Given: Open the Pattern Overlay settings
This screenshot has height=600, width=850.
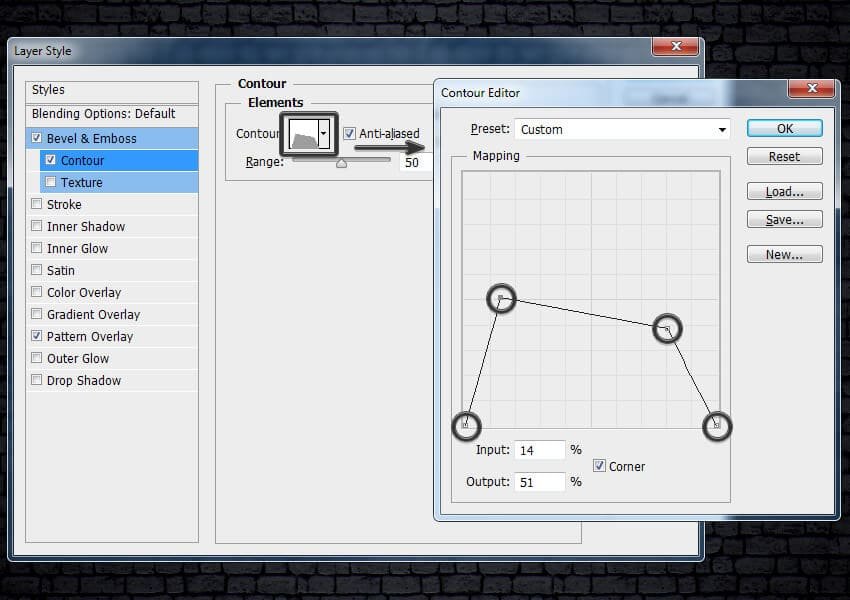Looking at the screenshot, I should [x=90, y=337].
